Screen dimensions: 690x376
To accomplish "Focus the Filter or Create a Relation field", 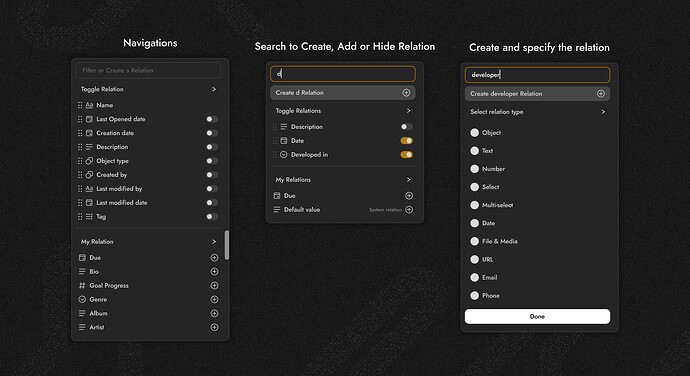I will [148, 70].
